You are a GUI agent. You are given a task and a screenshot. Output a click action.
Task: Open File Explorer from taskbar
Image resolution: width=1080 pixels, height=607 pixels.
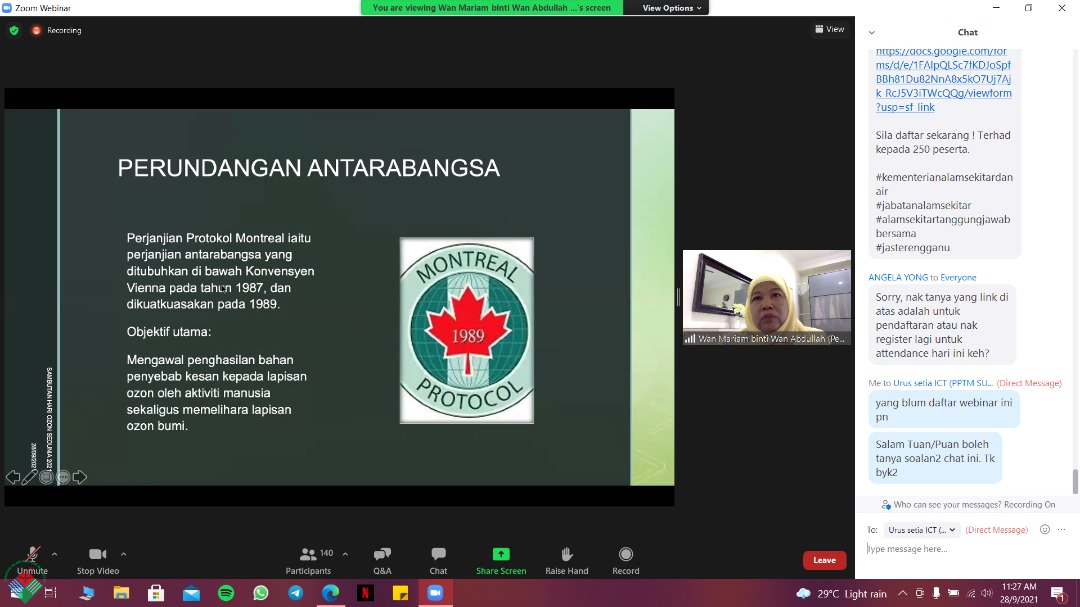pyautogui.click(x=121, y=593)
